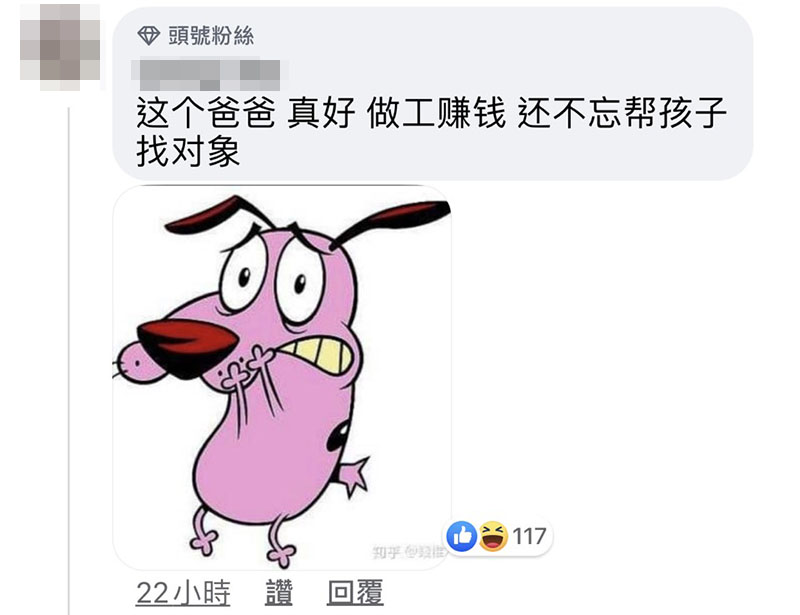Click the diamond top fan badge icon
Screen dimensions: 800x615
point(148,35)
